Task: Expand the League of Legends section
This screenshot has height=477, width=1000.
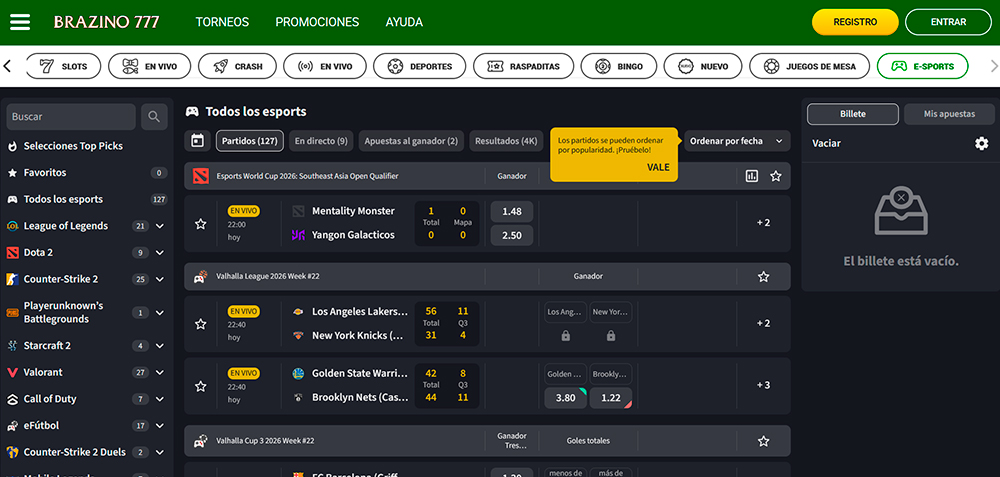Action: click(x=159, y=226)
